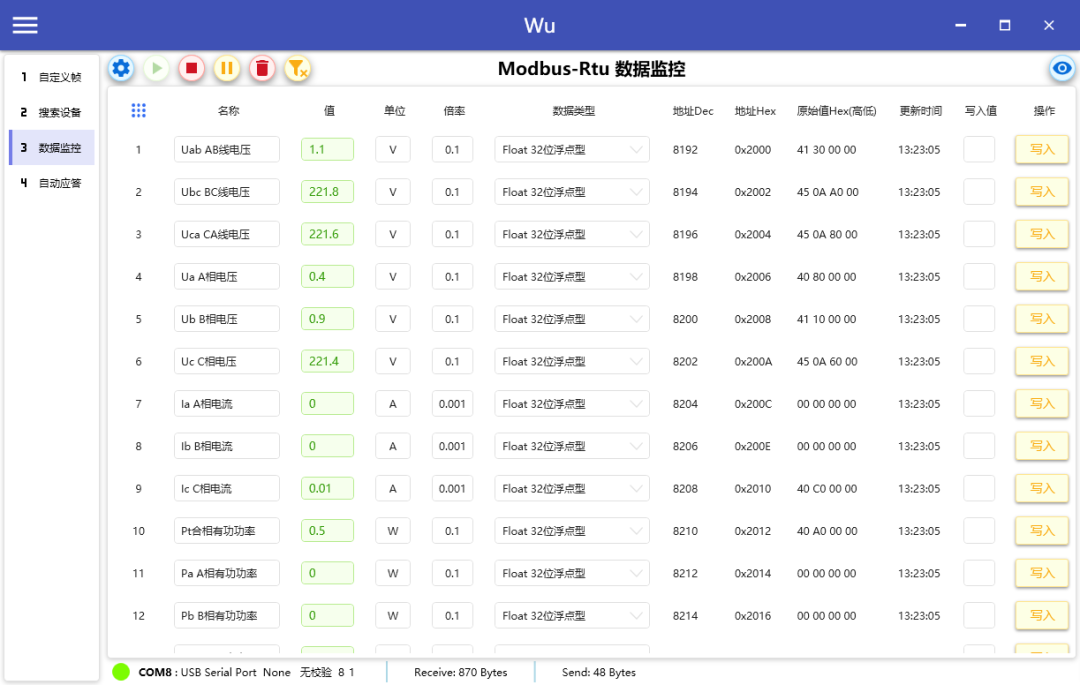This screenshot has width=1080, height=685.
Task: Open the hamburger menu in top-left corner
Action: tap(25, 25)
